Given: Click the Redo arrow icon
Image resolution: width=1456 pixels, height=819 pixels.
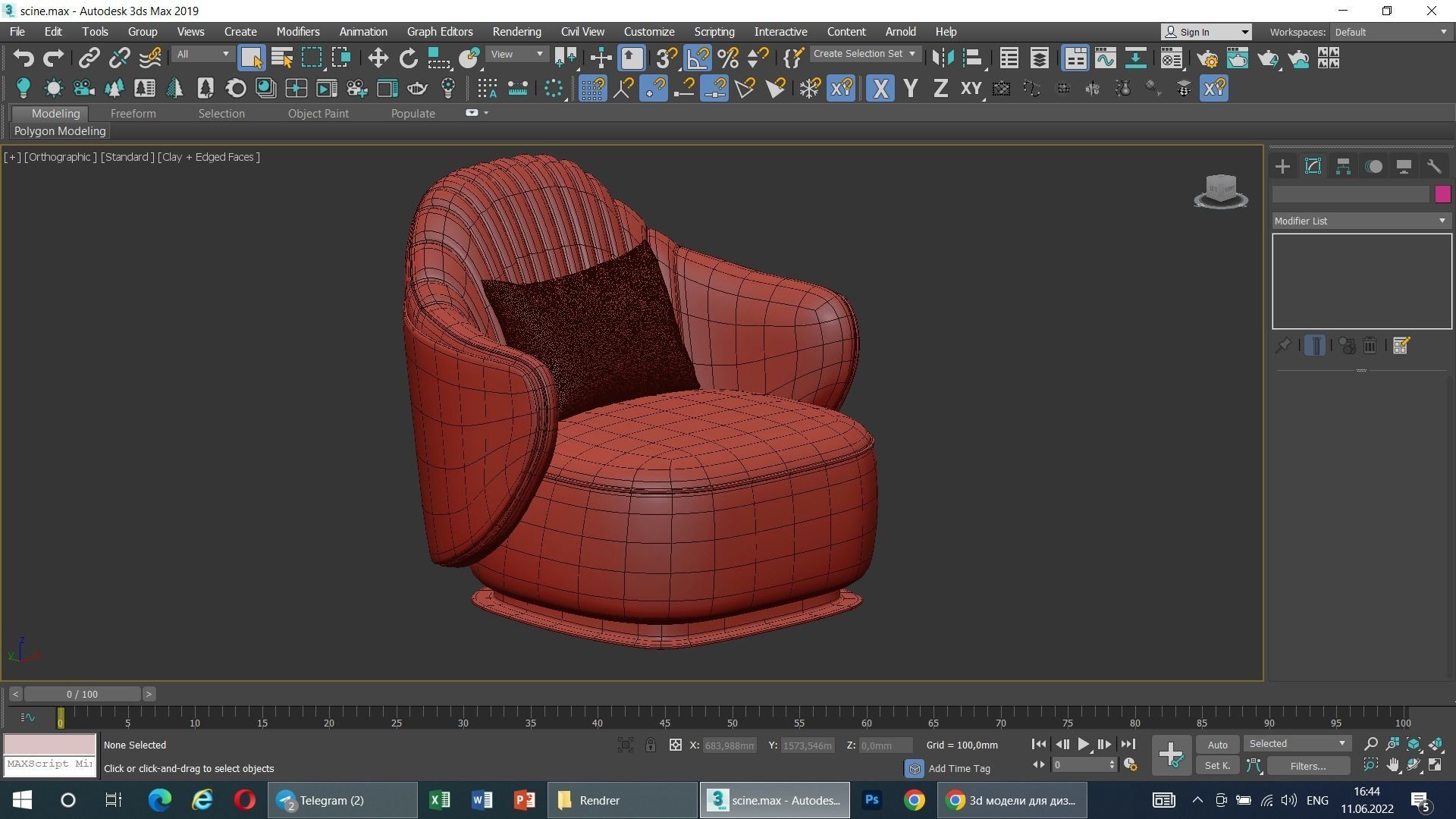Looking at the screenshot, I should pos(53,58).
